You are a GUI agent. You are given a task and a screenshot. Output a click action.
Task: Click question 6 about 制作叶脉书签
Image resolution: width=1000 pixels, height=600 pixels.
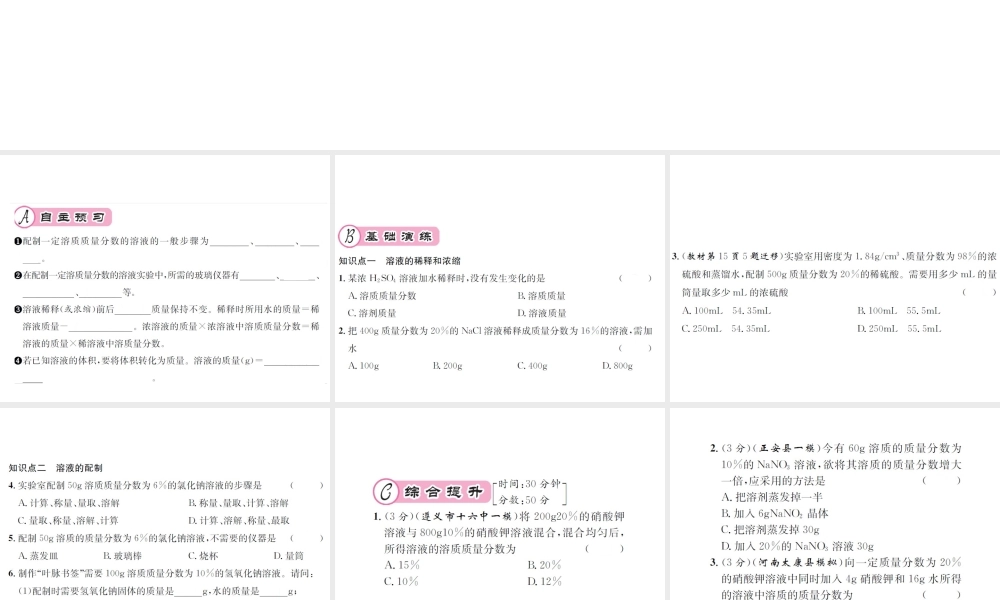(162, 573)
